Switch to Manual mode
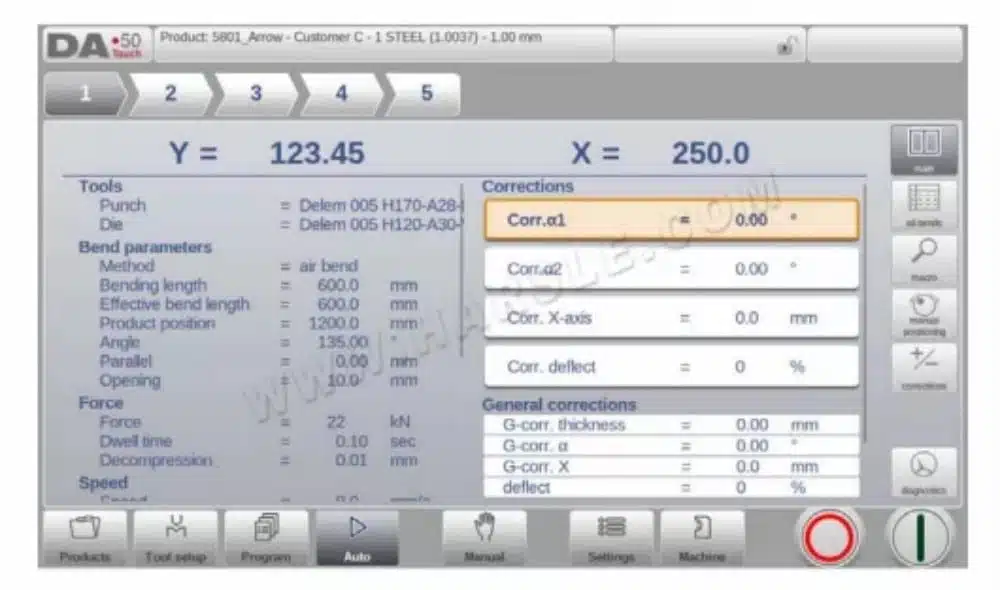This screenshot has width=1000, height=590. [x=485, y=538]
